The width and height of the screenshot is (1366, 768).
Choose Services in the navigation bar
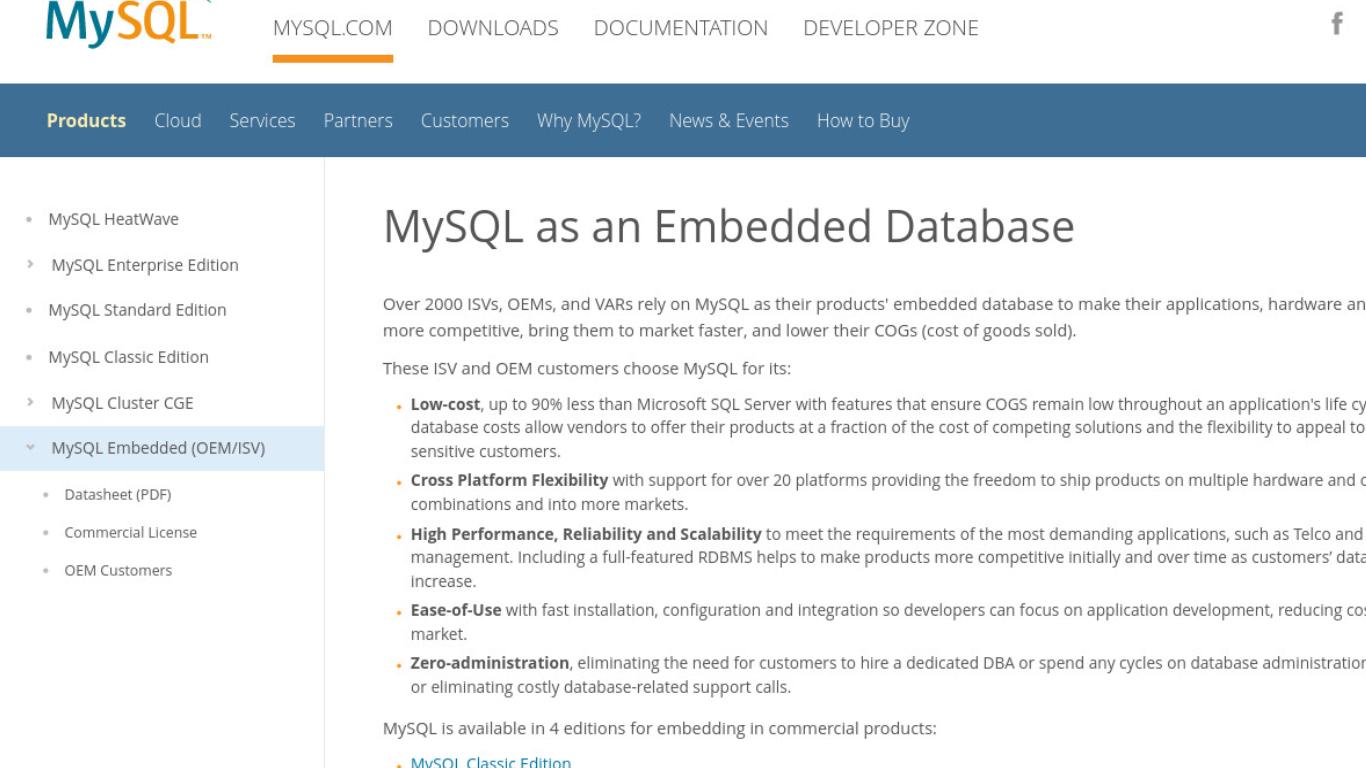click(x=262, y=120)
